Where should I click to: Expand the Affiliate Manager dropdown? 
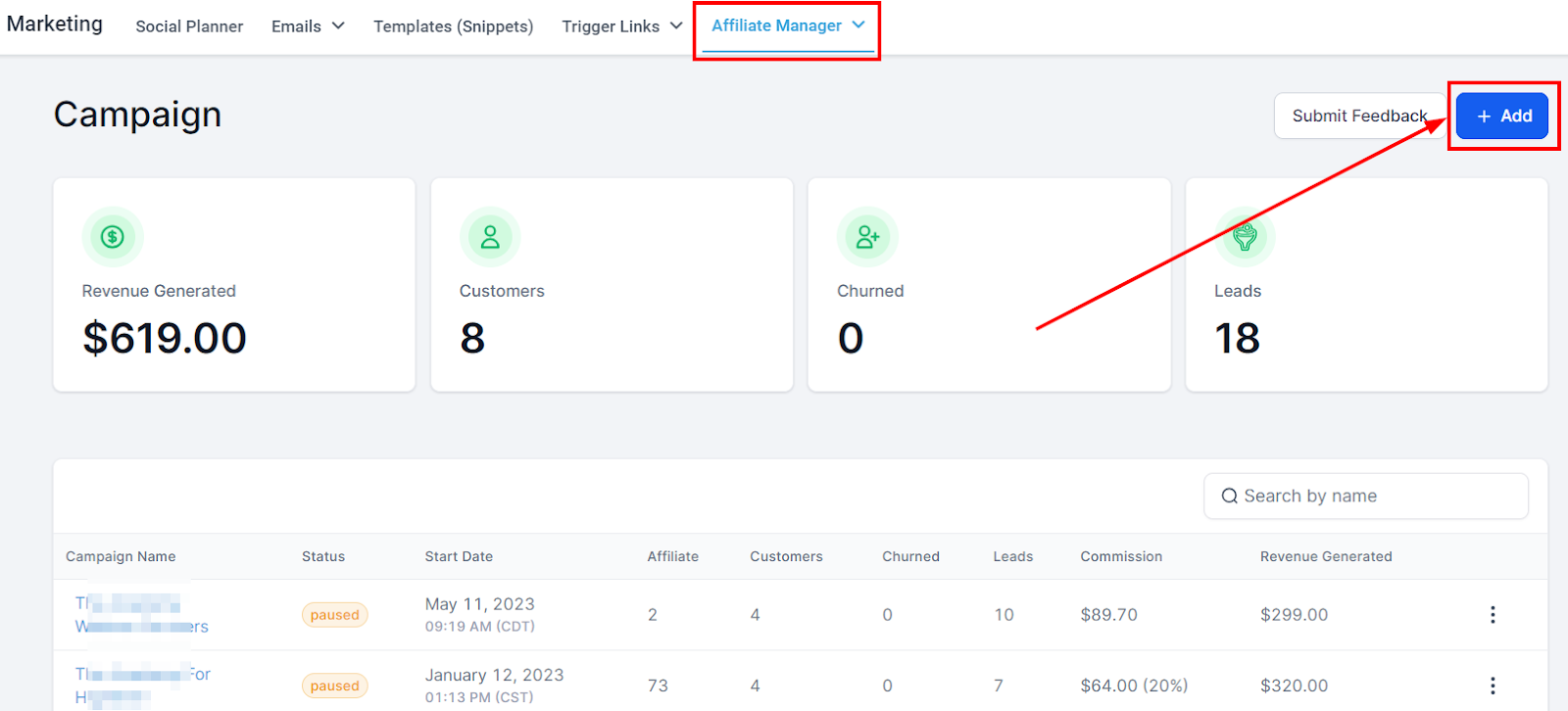coord(788,25)
